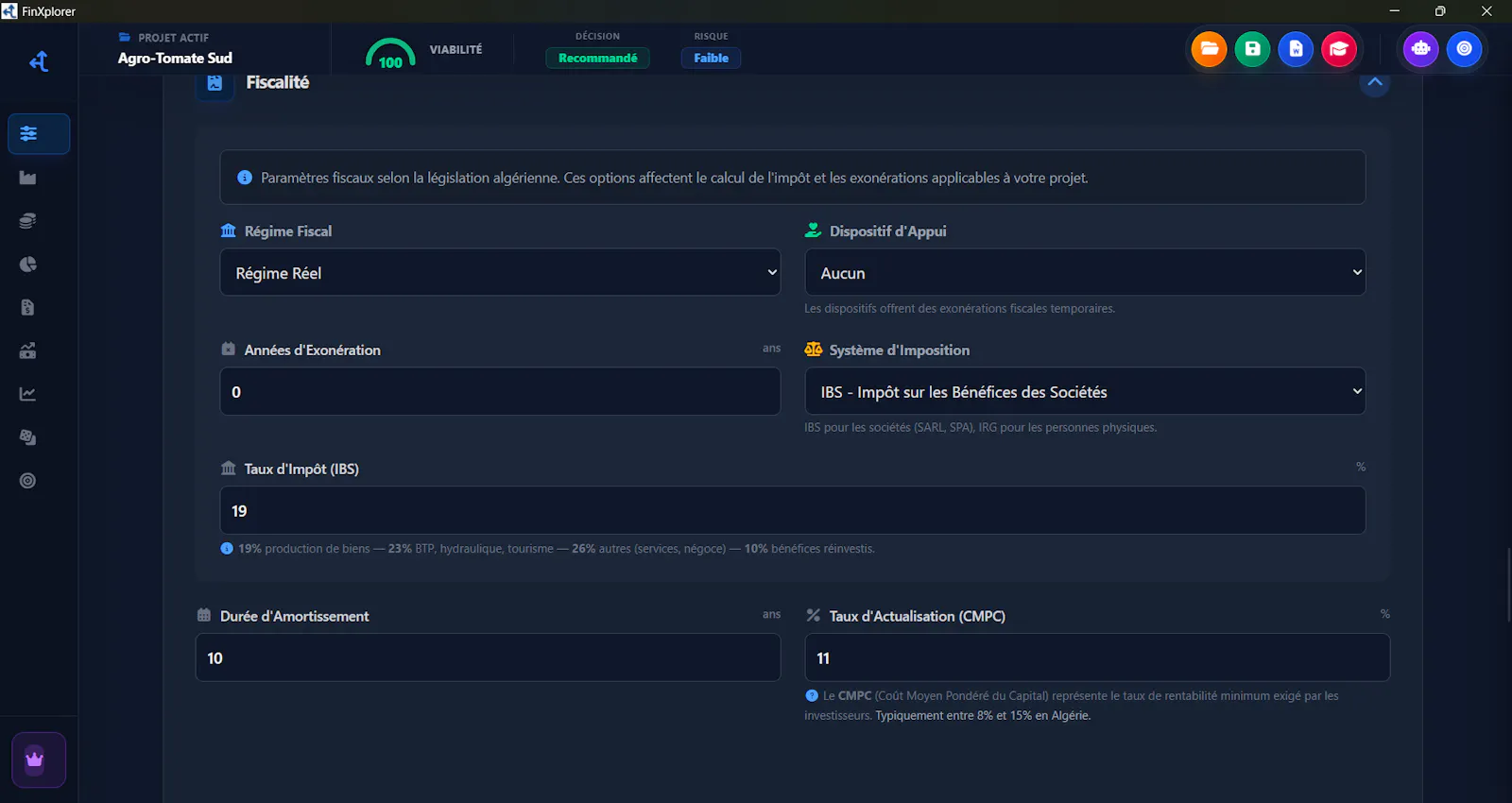1512x803 pixels.
Task: Open the factory icon in sidebar
Action: pyautogui.click(x=28, y=178)
